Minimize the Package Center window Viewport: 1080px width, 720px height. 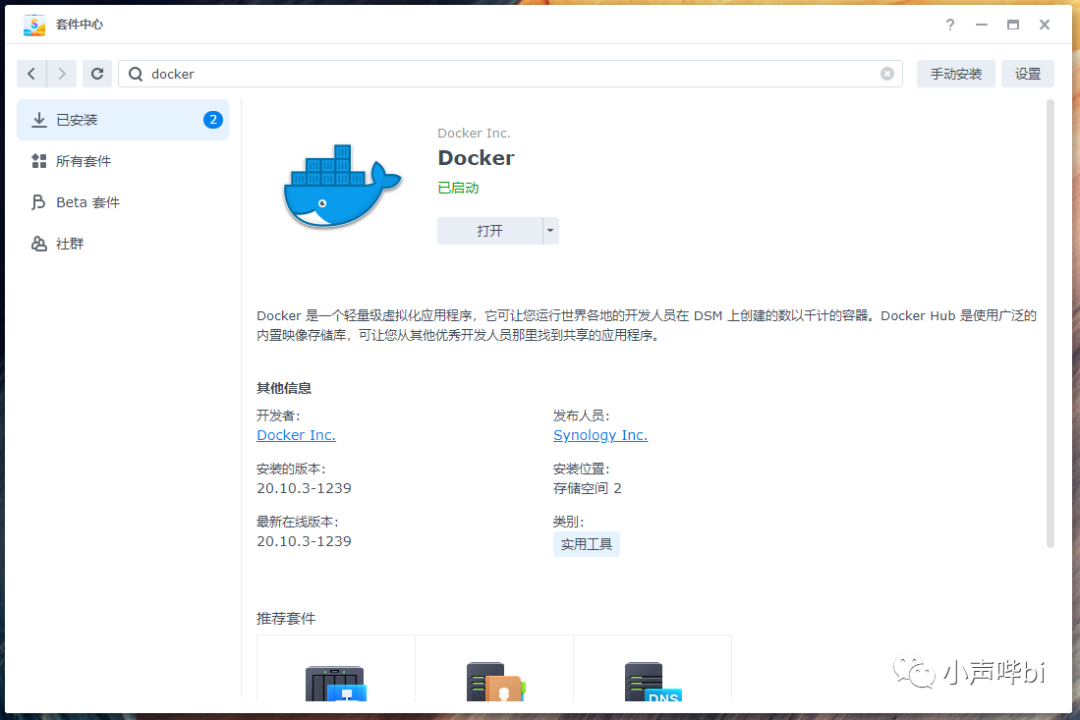(x=982, y=25)
